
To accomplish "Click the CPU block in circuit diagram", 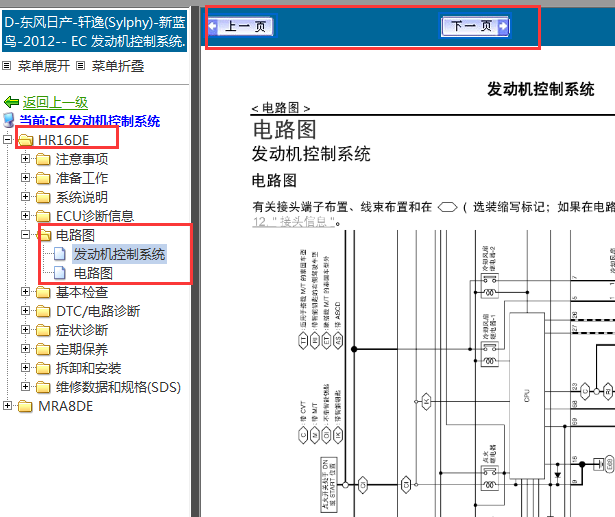I will 527,395.
